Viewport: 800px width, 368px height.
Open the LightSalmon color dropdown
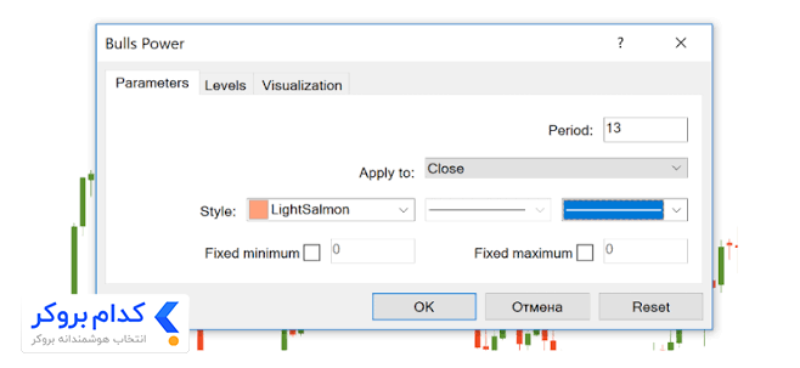(x=331, y=210)
